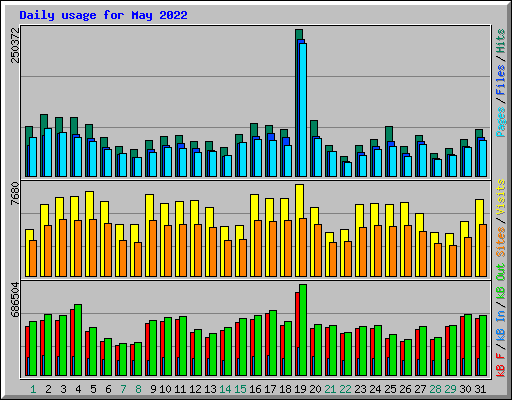
Task: Click day 7 on the x-axis
Action: [123, 389]
